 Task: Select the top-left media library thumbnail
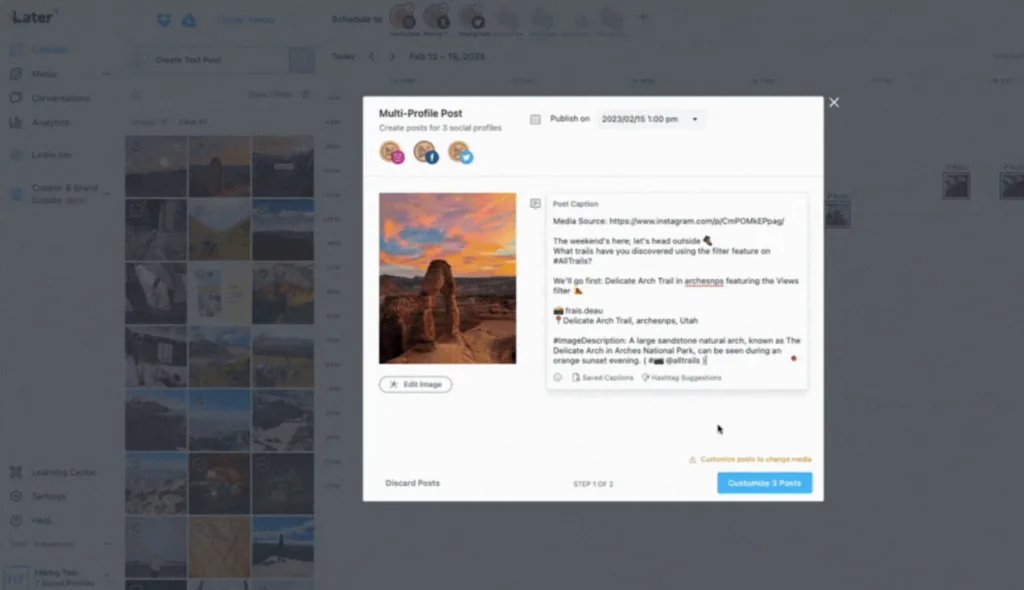[x=155, y=166]
